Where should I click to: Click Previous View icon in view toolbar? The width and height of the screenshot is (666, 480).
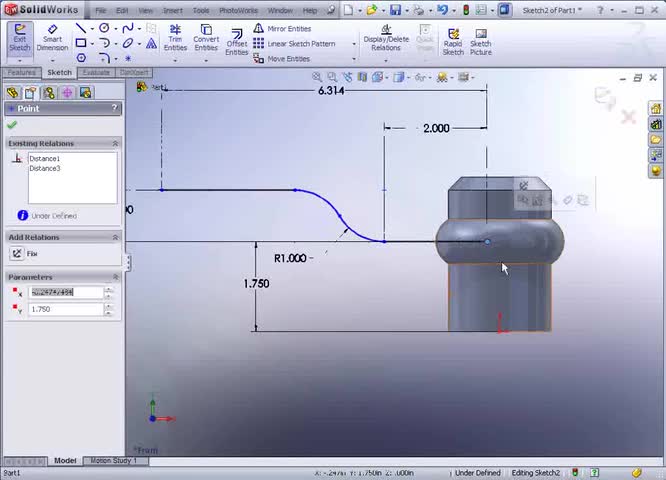347,77
